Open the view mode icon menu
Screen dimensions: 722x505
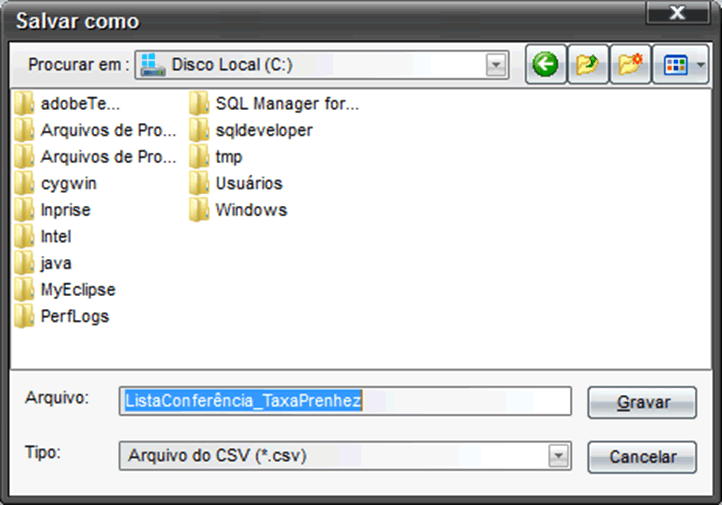[x=675, y=64]
